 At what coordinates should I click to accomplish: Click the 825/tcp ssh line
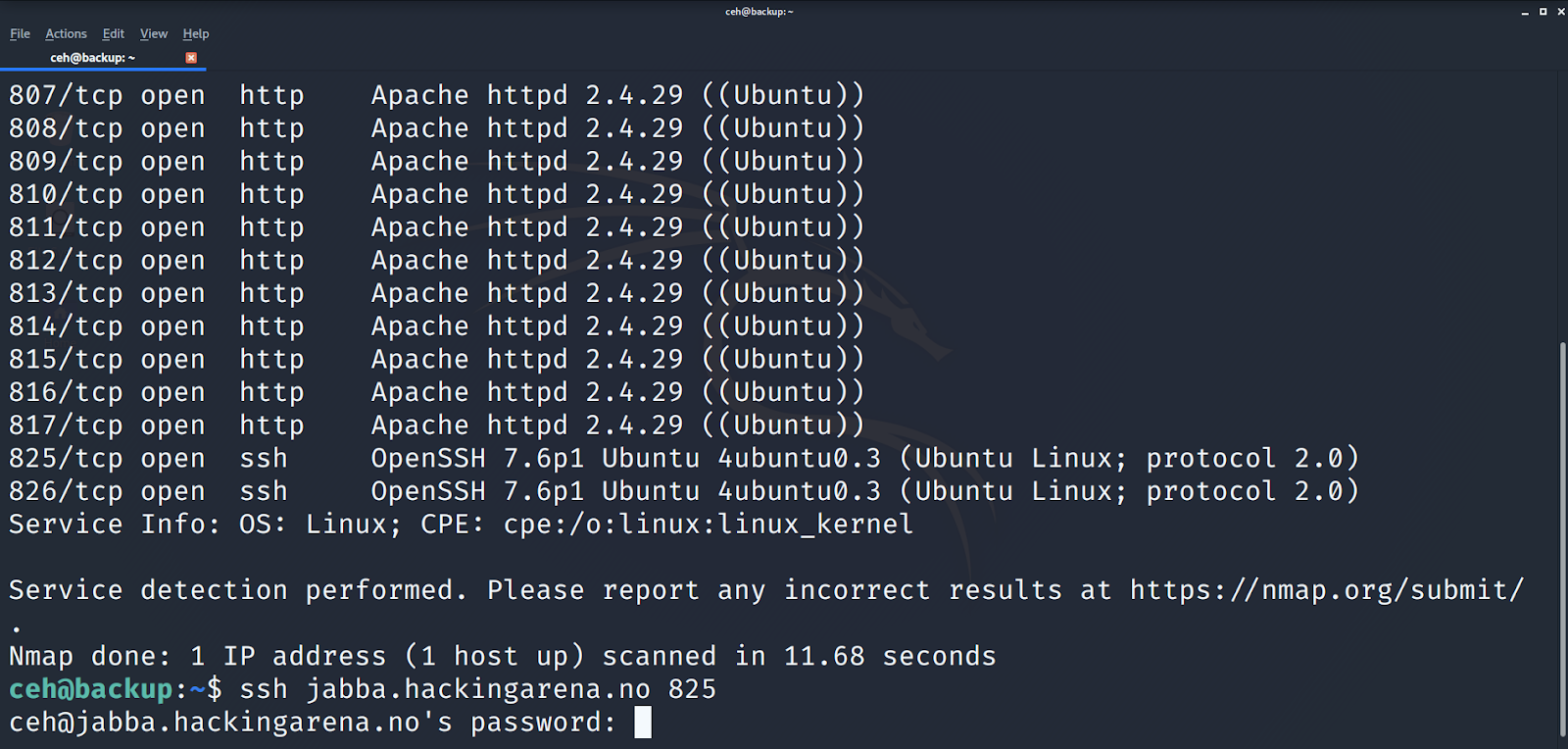click(684, 458)
